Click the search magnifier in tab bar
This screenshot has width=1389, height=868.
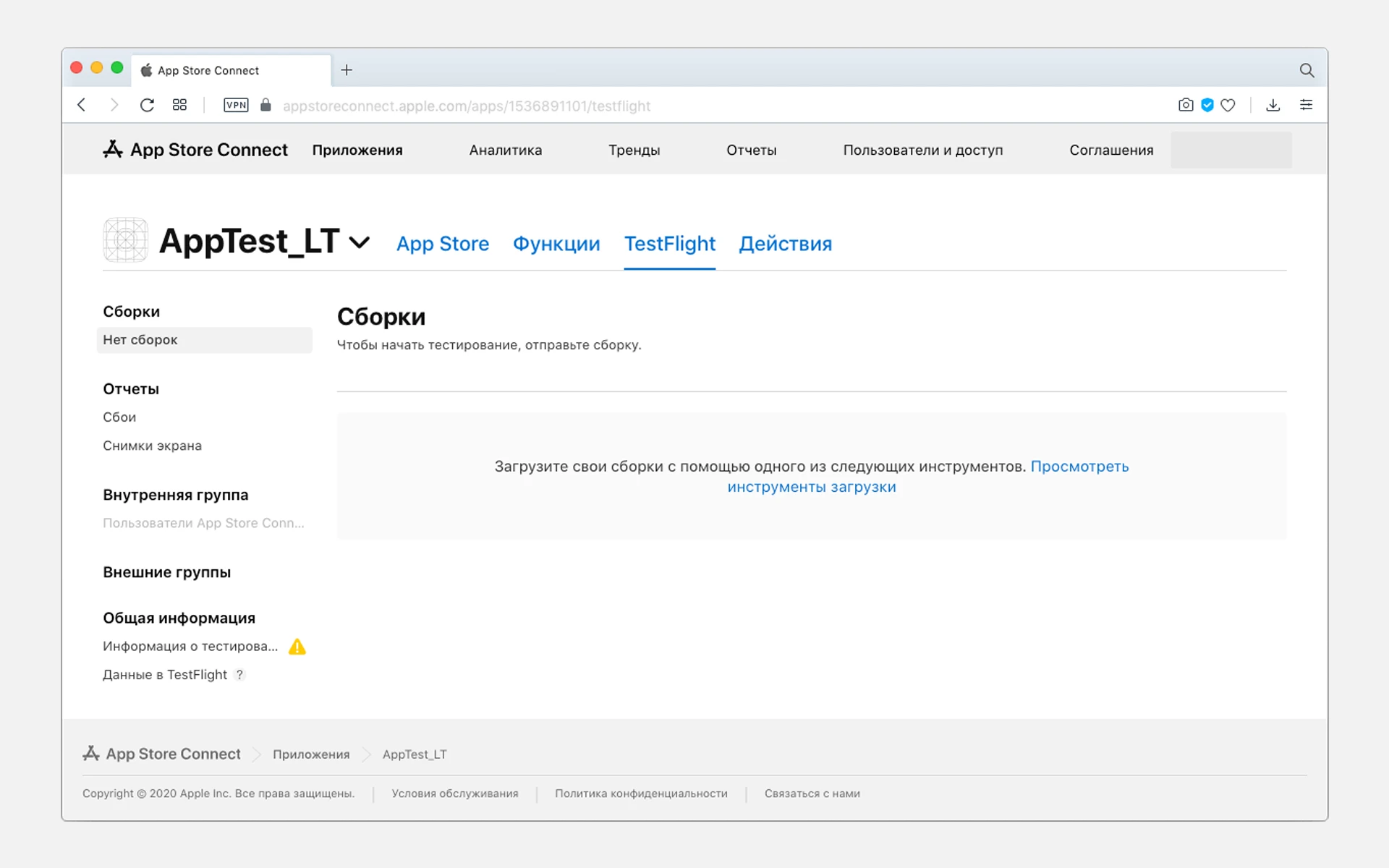[1306, 70]
